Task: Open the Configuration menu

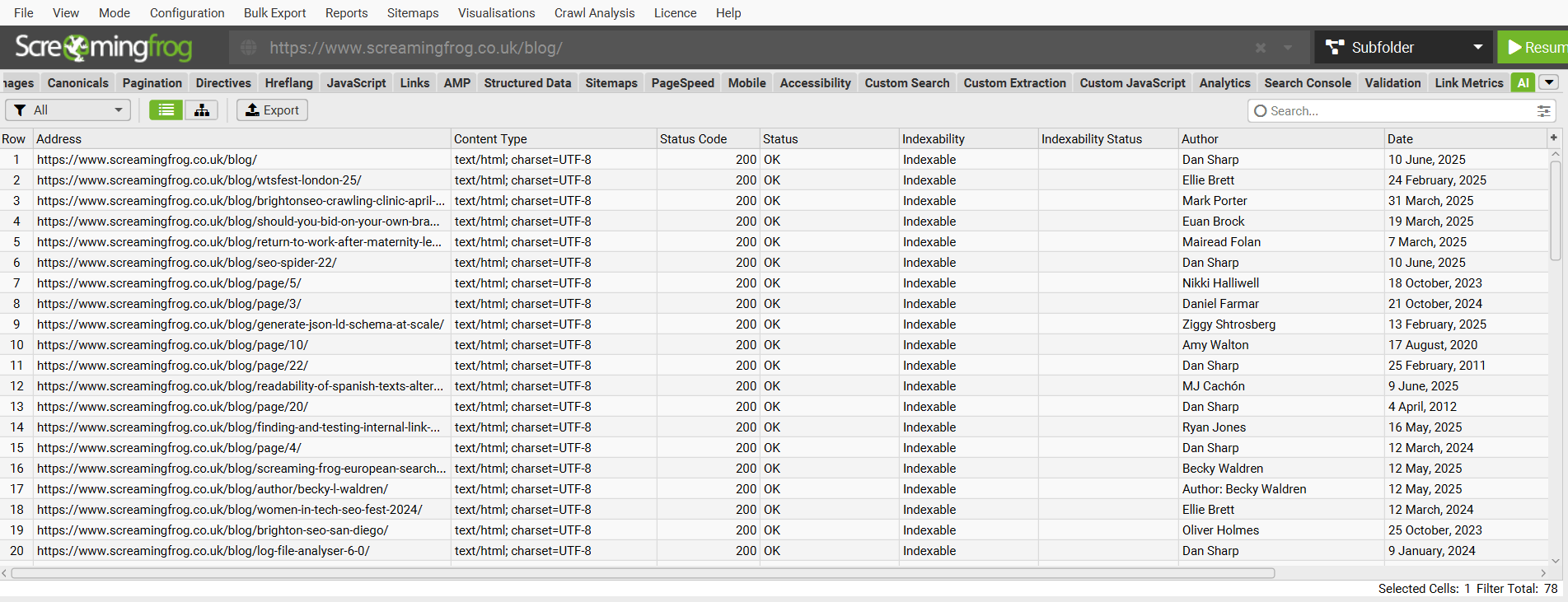Action: point(187,13)
